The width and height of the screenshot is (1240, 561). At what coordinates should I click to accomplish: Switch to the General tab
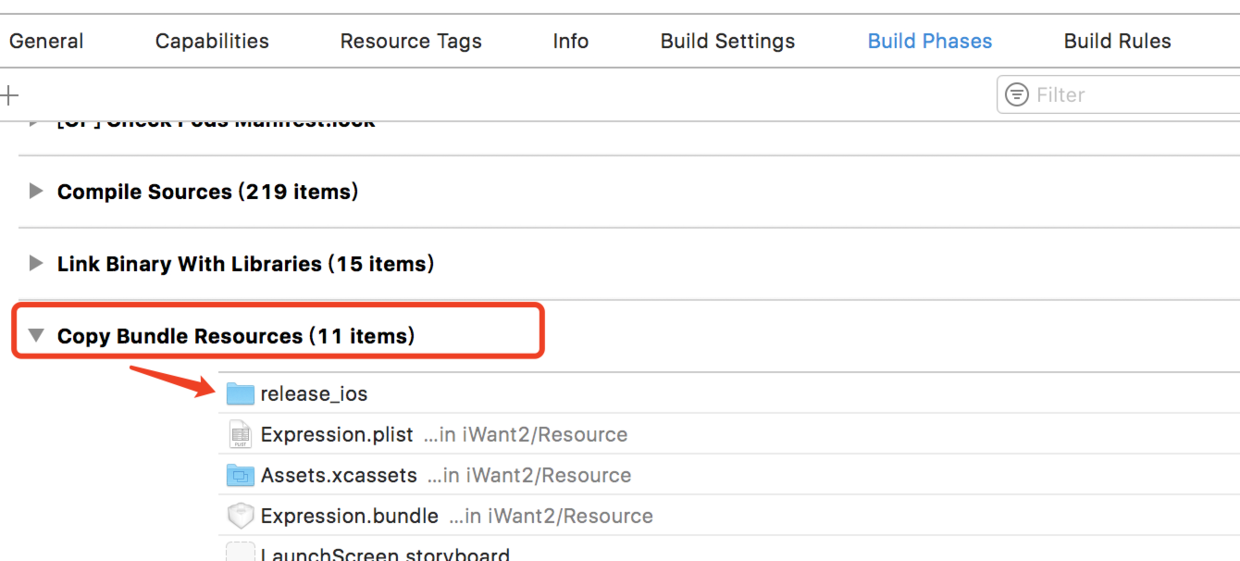pos(46,41)
